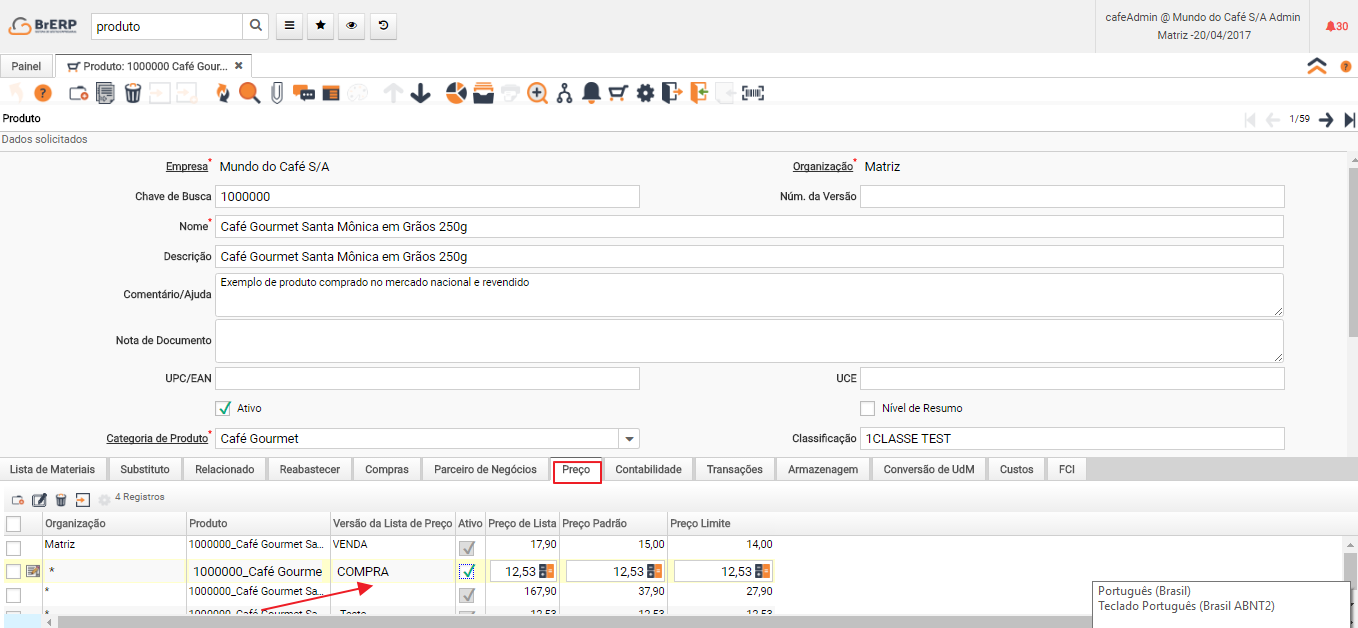
Task: Go to next record arrow
Action: tap(1326, 120)
